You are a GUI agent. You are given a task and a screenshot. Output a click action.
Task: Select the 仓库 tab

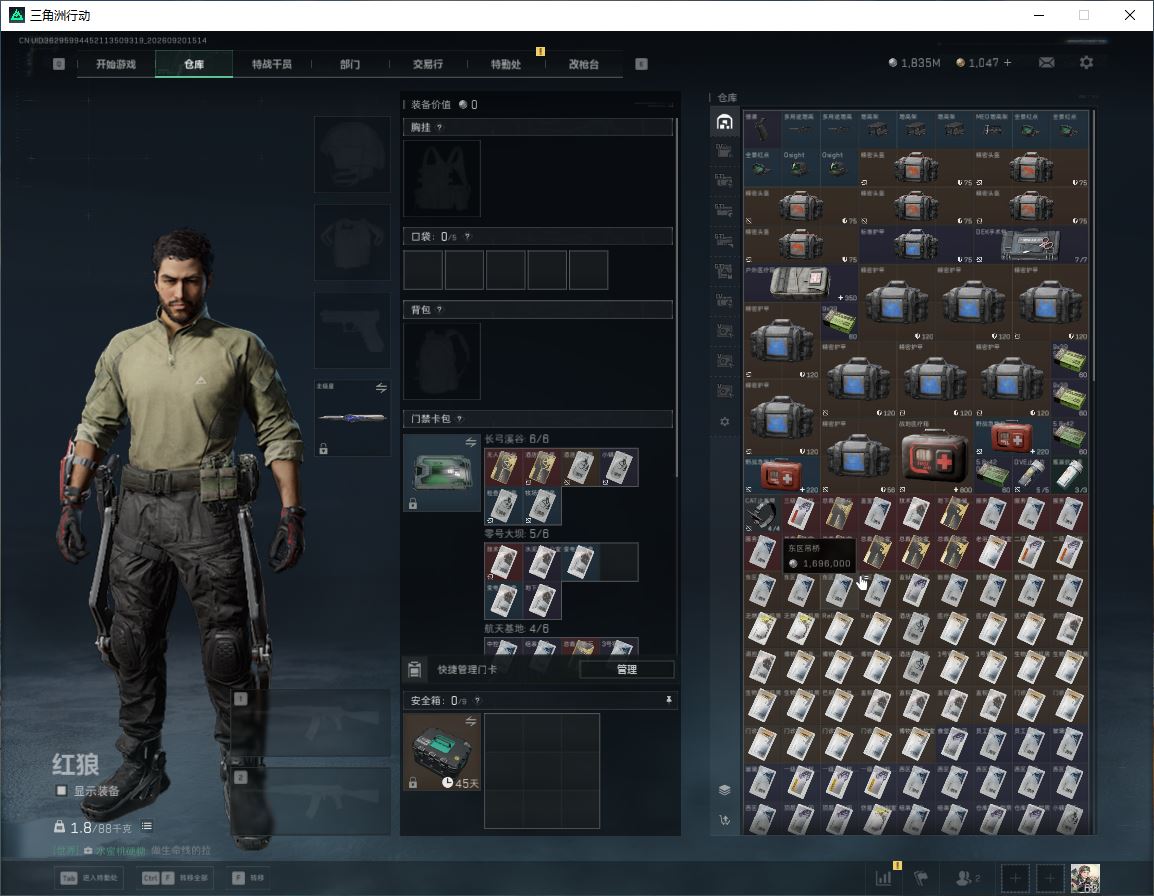[x=194, y=64]
